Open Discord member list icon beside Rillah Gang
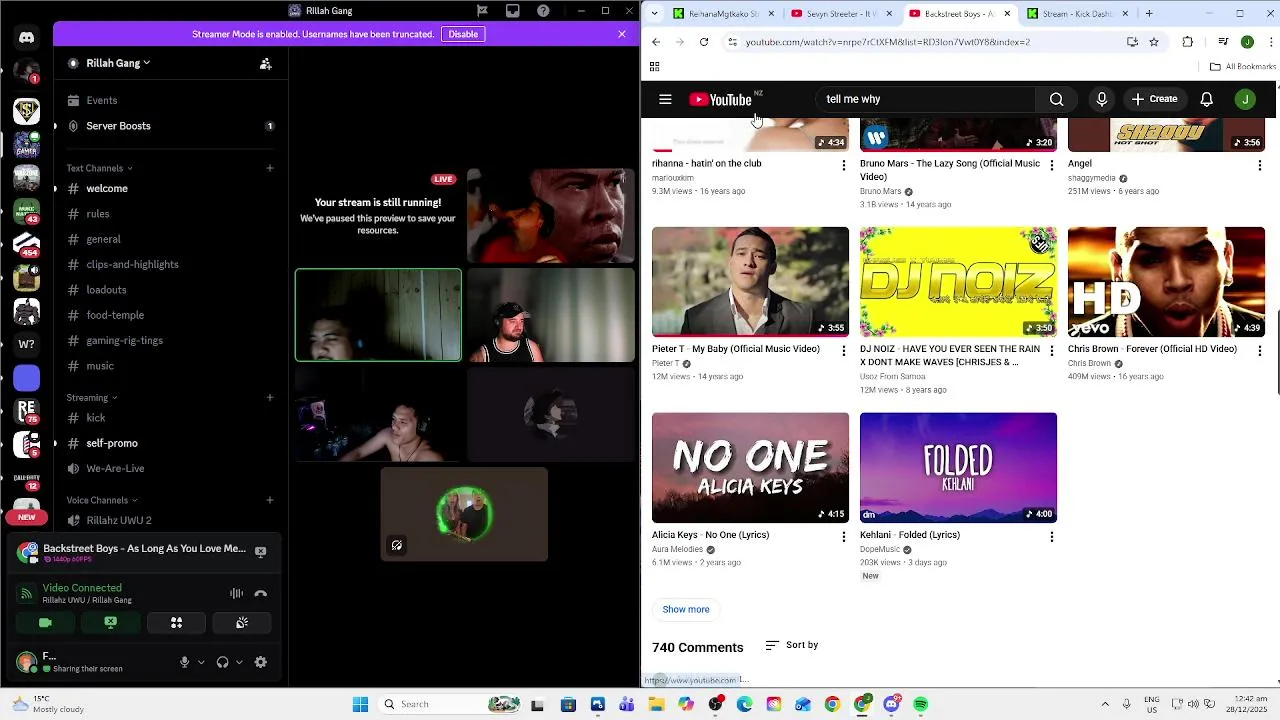Image resolution: width=1280 pixels, height=720 pixels. [266, 64]
